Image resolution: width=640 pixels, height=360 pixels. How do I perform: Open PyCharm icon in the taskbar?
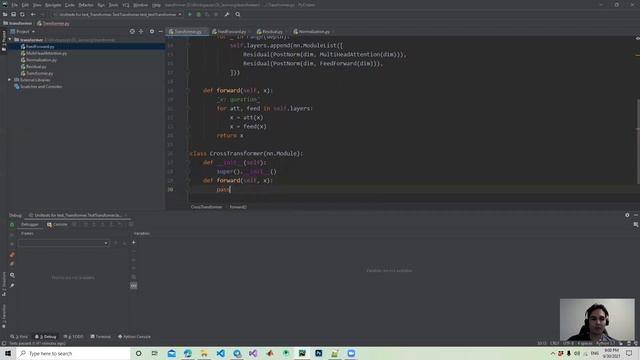tap(302, 353)
